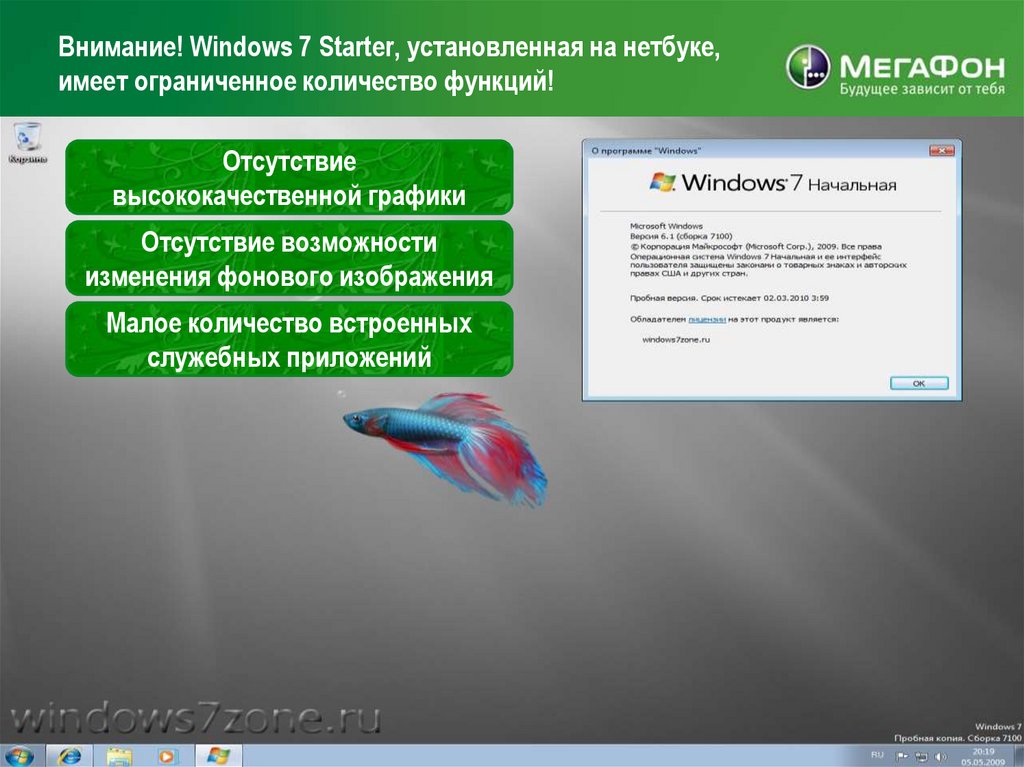Viewport: 1024px width, 767px height.
Task: Open the Recycle Bin desktop icon
Action: click(x=27, y=142)
